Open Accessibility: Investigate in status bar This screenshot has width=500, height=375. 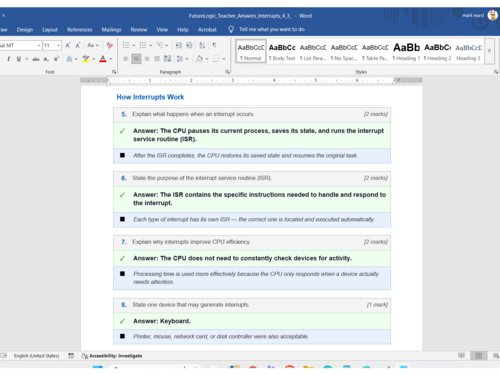pyautogui.click(x=112, y=356)
